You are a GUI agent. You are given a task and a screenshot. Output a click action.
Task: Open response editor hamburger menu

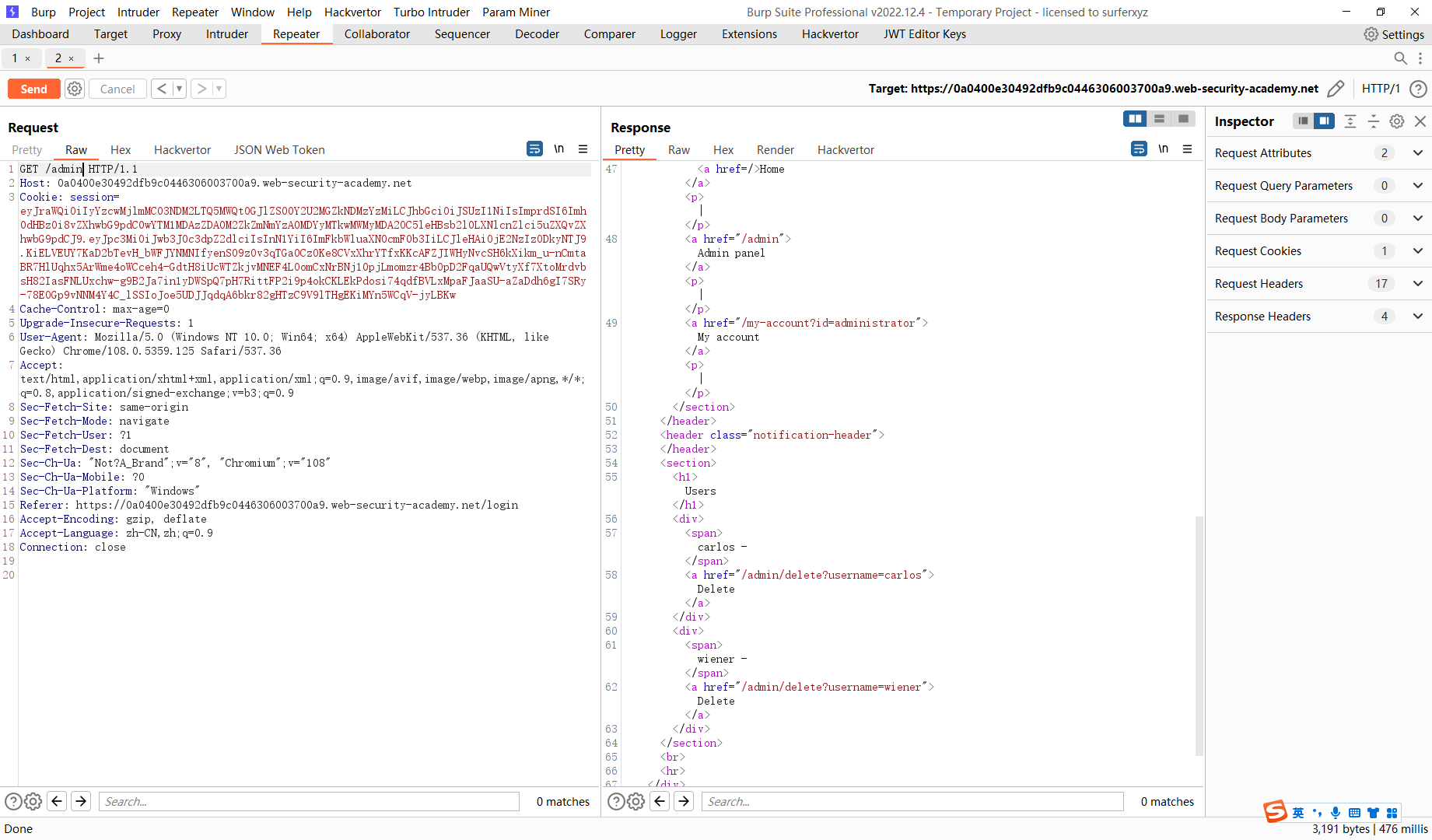(x=1187, y=149)
